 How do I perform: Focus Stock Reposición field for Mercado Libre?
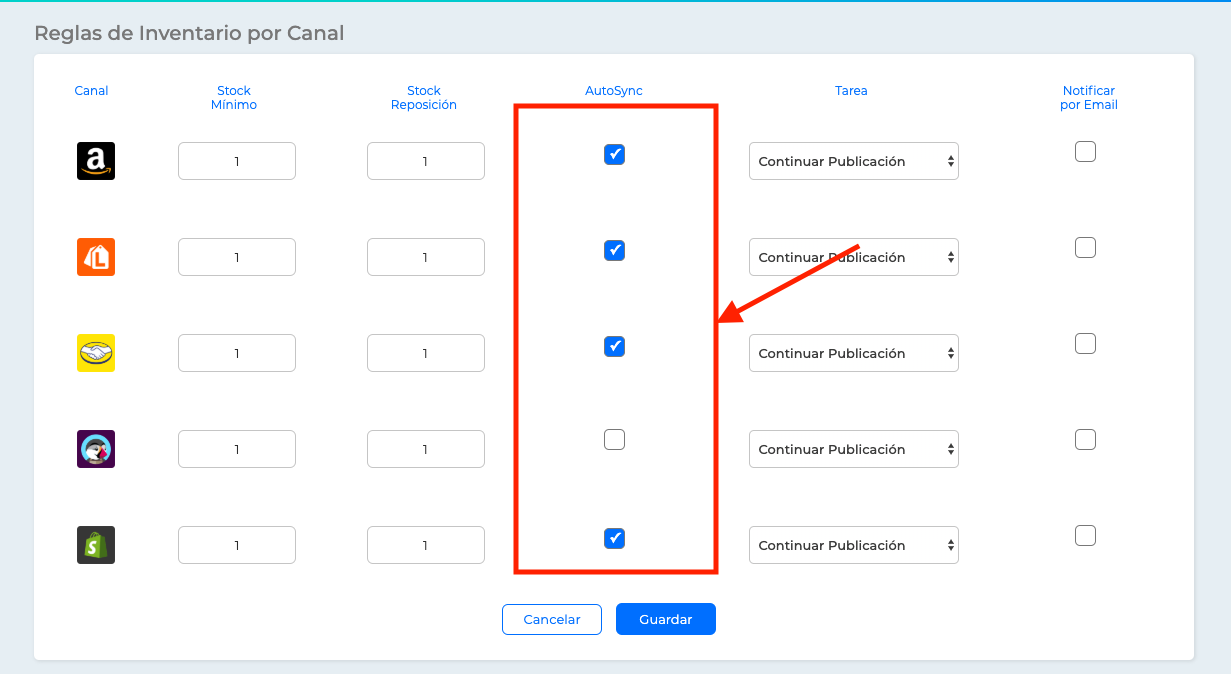426,353
